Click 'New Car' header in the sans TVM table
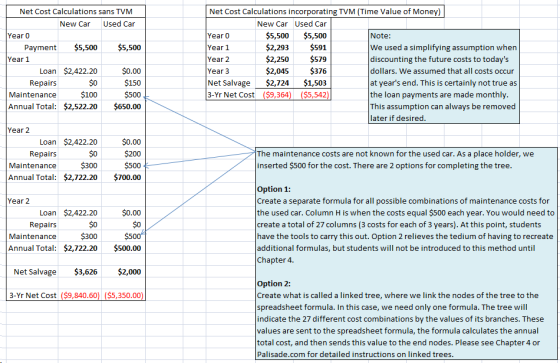The width and height of the screenshot is (560, 363). point(75,24)
